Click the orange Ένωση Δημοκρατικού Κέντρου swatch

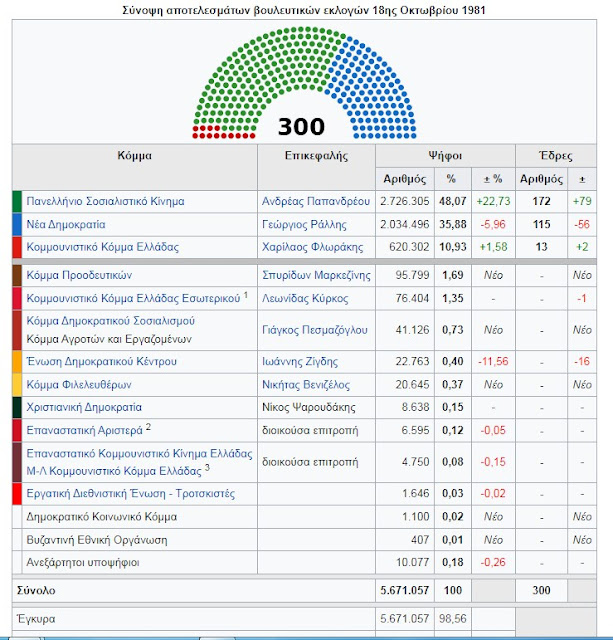17,361
